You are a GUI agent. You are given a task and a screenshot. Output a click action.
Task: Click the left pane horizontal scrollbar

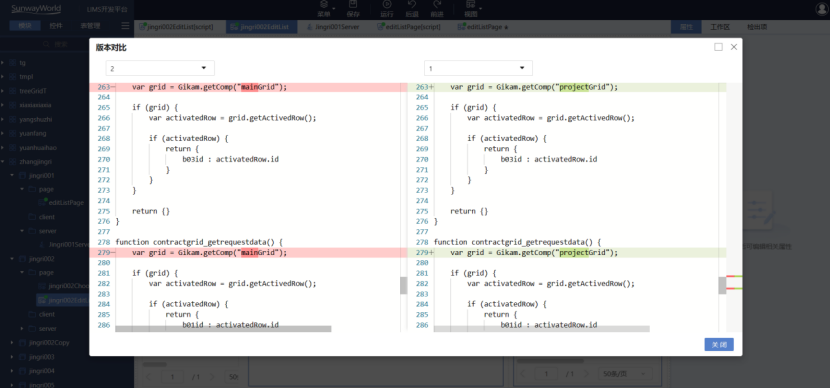[x=223, y=329]
